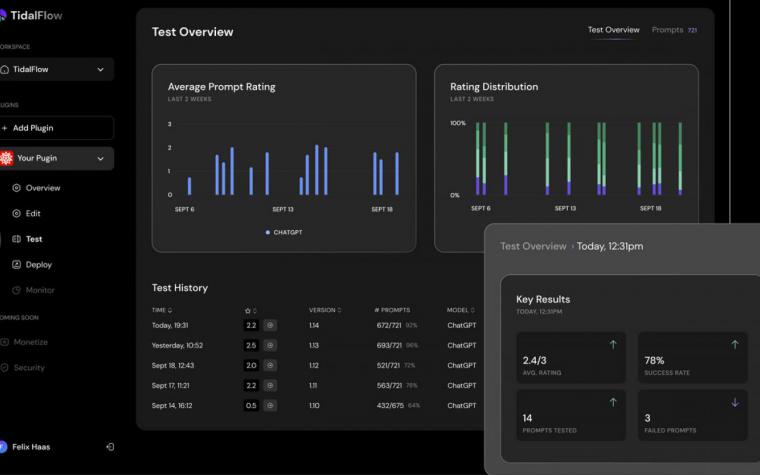Open the Deploy sidebar item

32,265
